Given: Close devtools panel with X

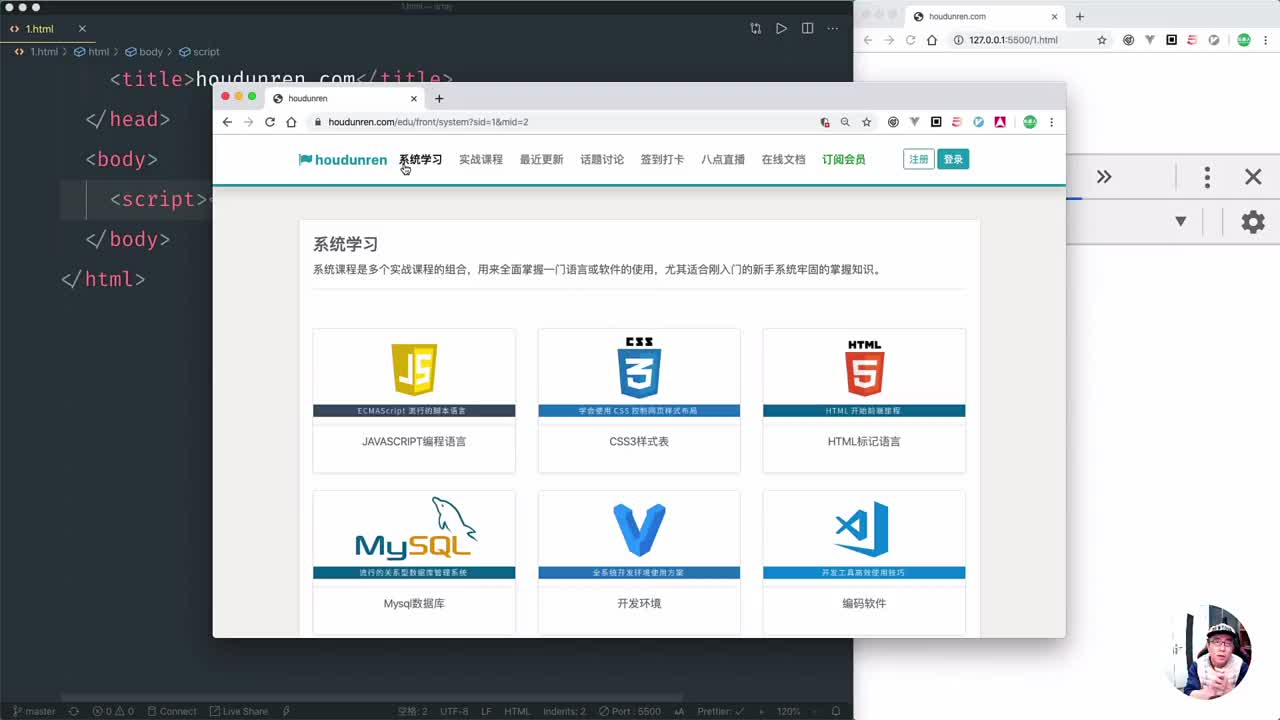Looking at the screenshot, I should click(x=1253, y=177).
